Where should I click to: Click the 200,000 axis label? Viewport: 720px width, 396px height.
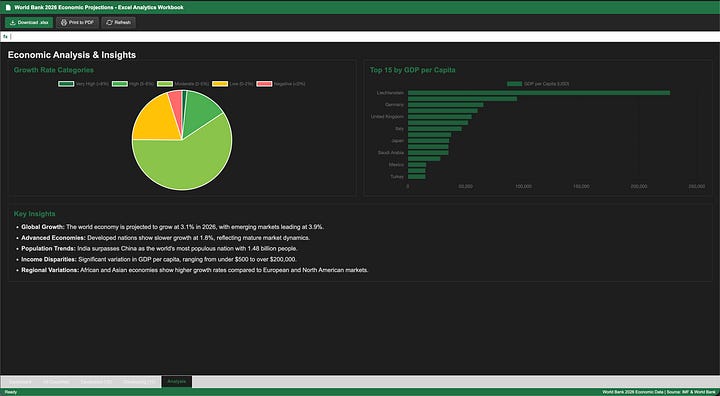pyautogui.click(x=639, y=187)
